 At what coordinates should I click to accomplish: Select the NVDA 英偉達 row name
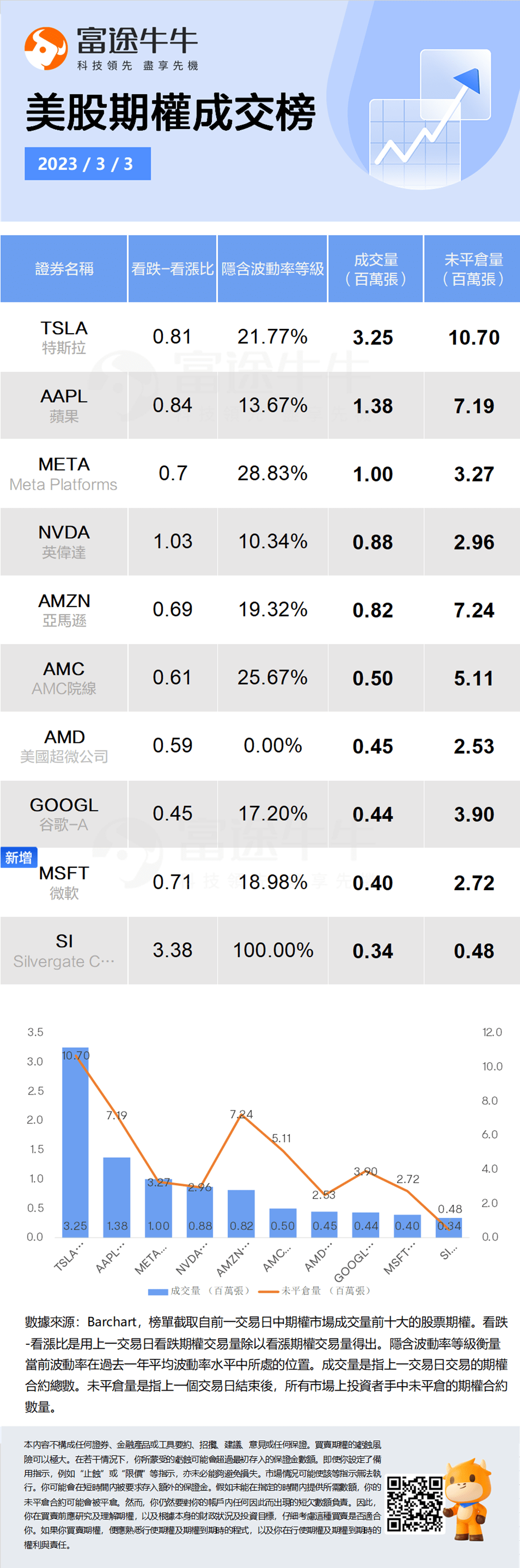[x=64, y=542]
